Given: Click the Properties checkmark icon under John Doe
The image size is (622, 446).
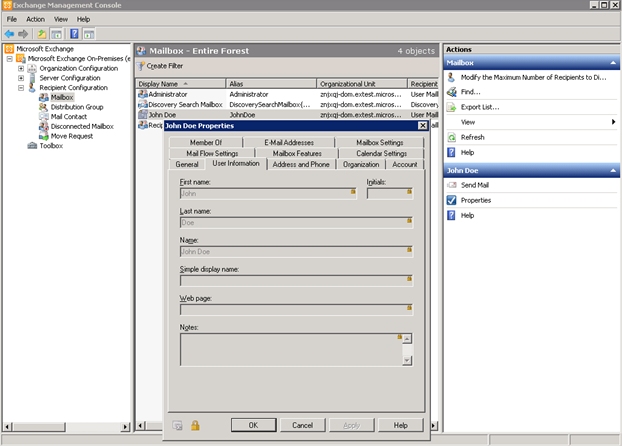Looking at the screenshot, I should [x=452, y=200].
